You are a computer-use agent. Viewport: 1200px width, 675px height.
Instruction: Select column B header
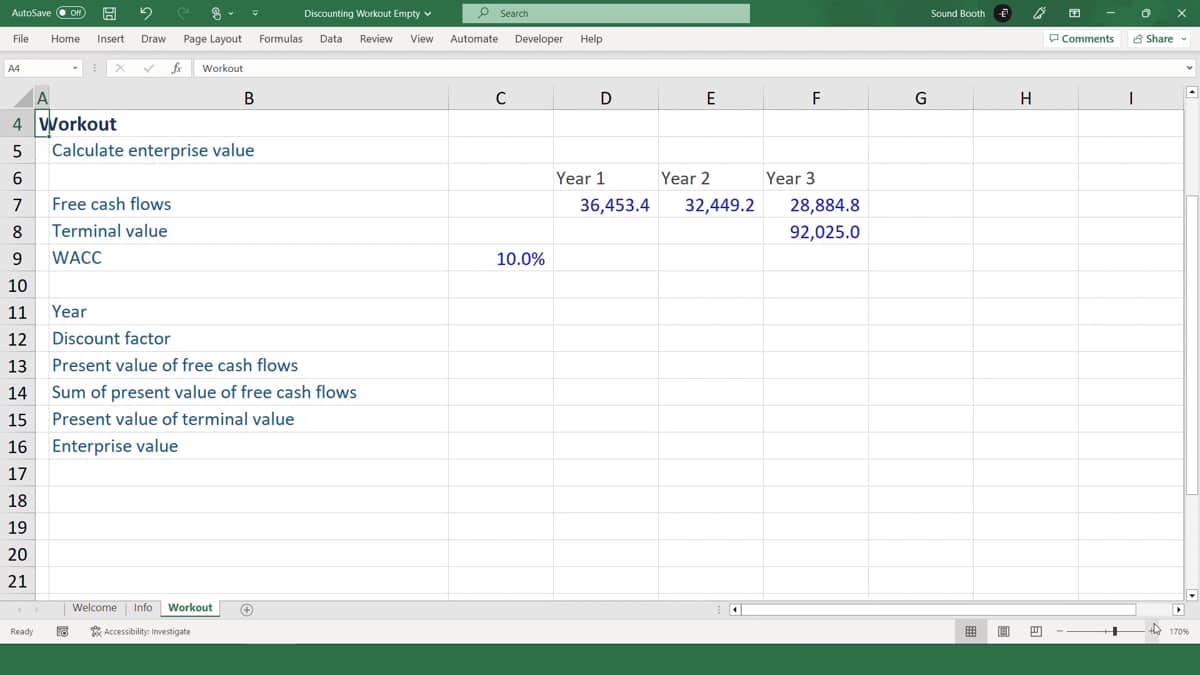[x=248, y=98]
